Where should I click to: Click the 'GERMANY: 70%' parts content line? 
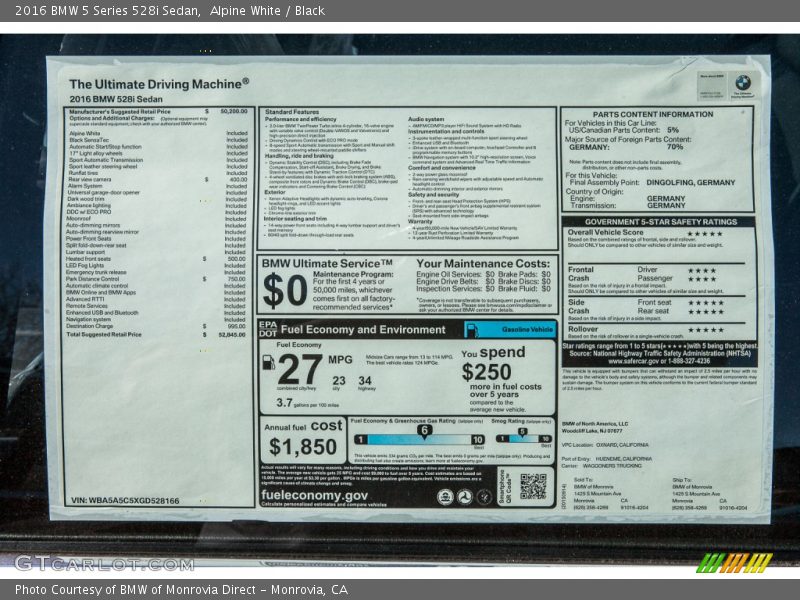(x=626, y=147)
